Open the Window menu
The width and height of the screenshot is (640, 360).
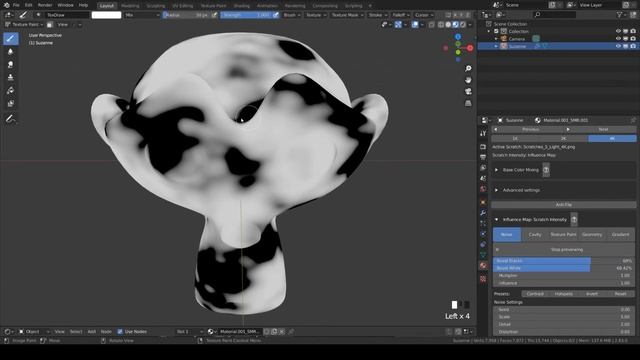tap(65, 5)
